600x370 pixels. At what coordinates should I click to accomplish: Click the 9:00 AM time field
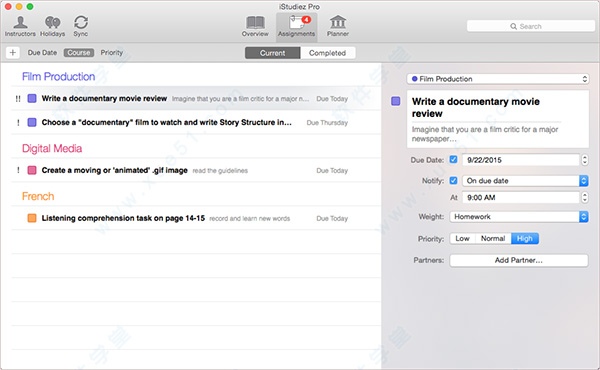(x=521, y=197)
